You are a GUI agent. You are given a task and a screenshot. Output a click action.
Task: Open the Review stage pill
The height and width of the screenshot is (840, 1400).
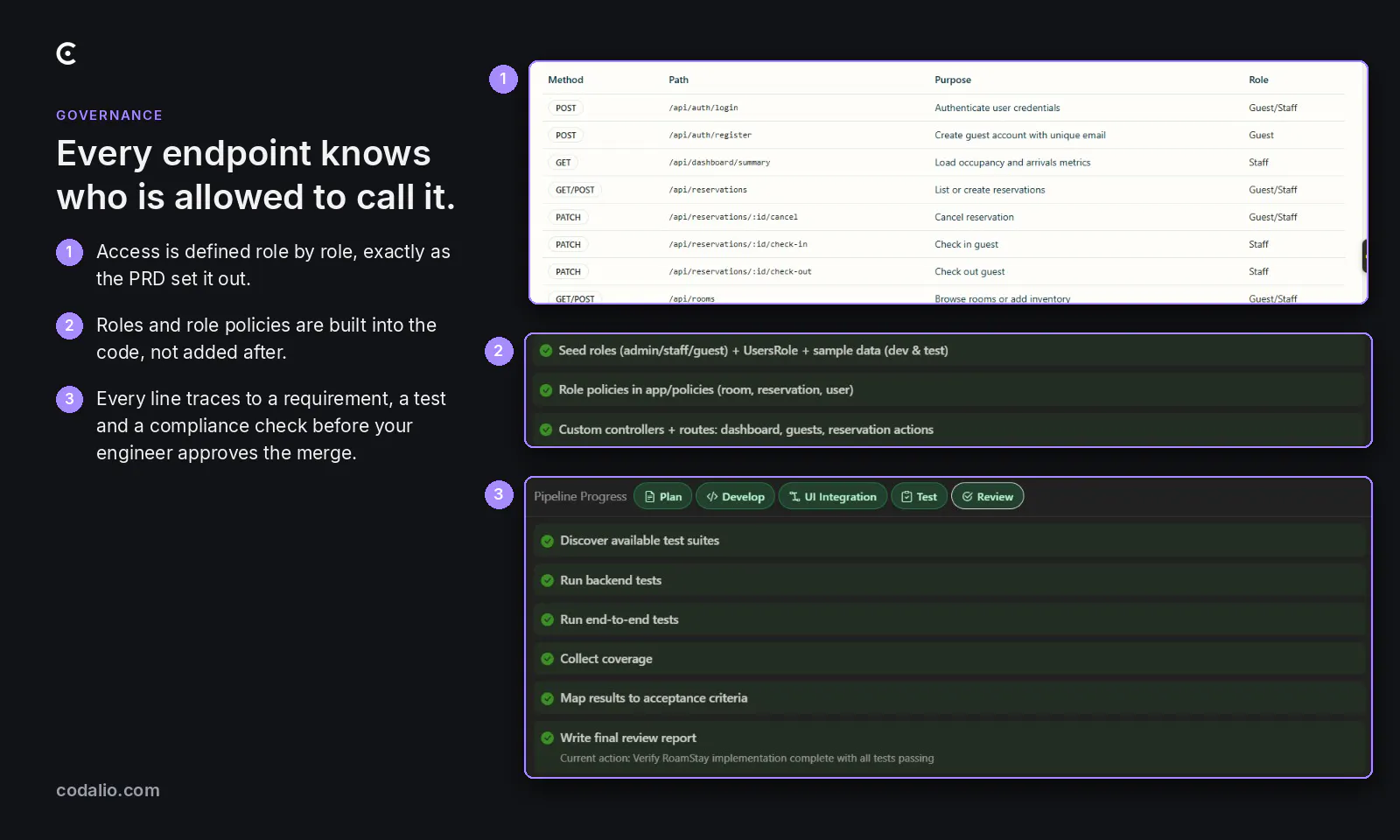pos(987,496)
